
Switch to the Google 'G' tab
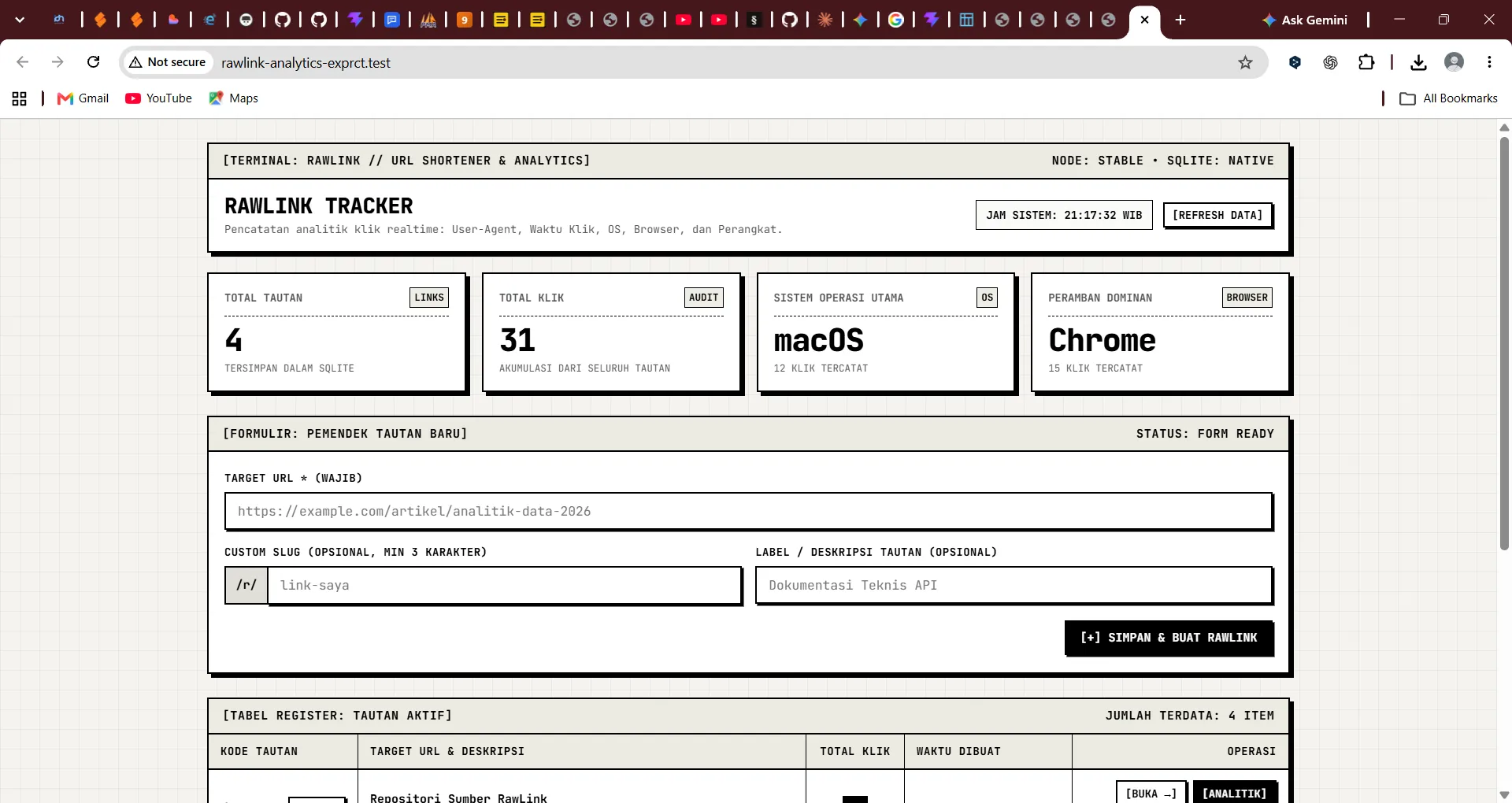click(x=895, y=20)
